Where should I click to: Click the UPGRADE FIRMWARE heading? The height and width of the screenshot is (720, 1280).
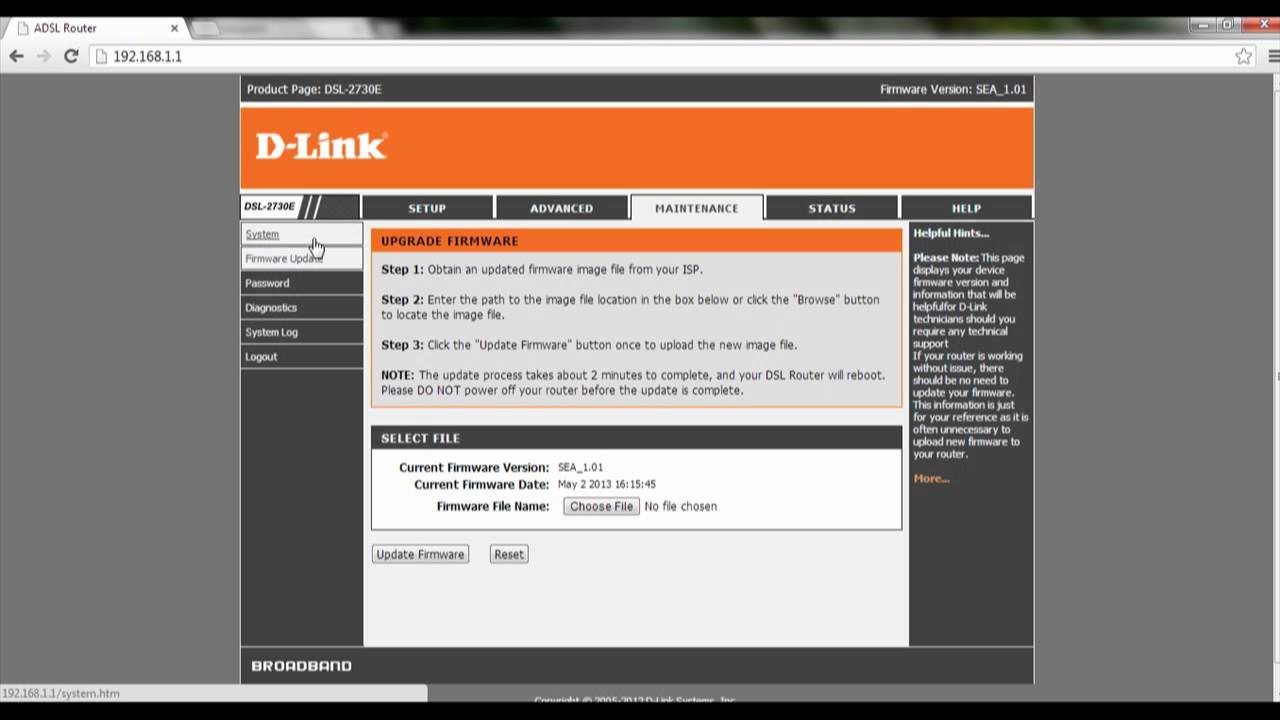[449, 241]
